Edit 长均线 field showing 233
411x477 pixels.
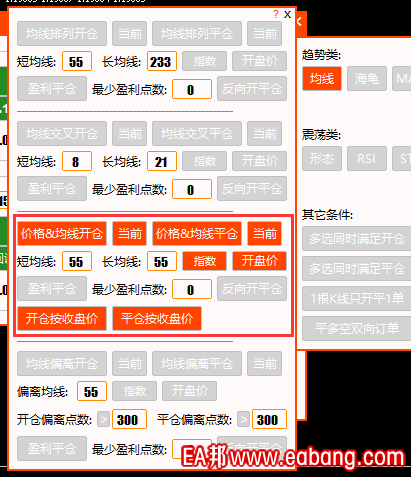tap(162, 61)
